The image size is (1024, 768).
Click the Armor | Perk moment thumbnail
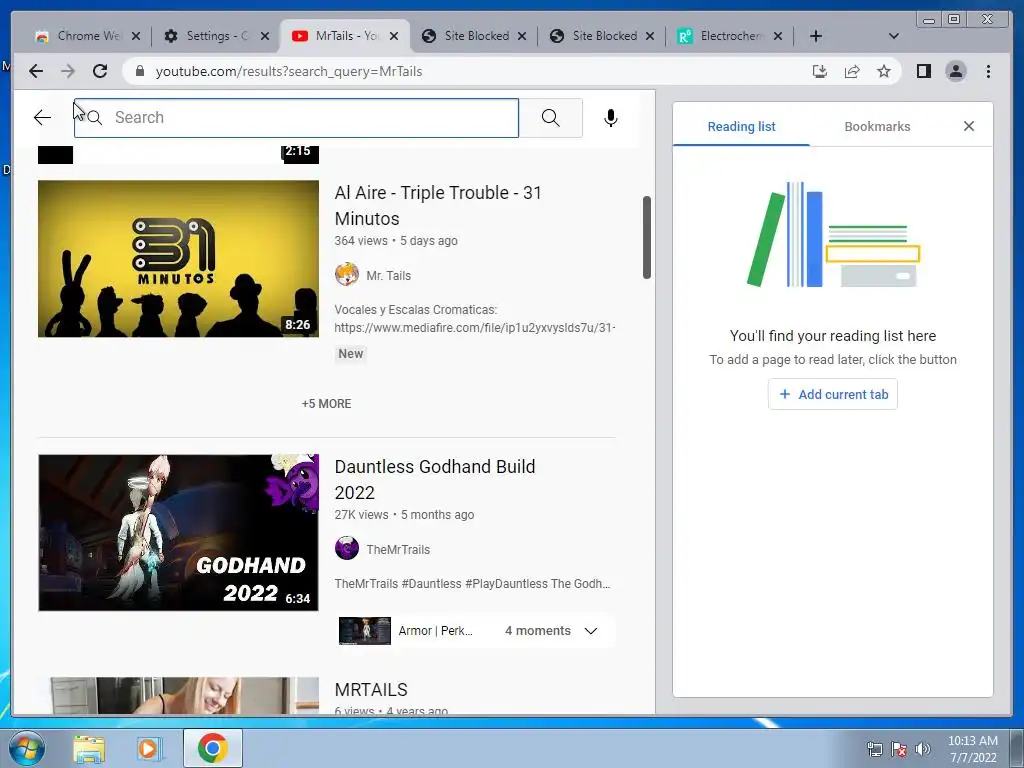(364, 631)
